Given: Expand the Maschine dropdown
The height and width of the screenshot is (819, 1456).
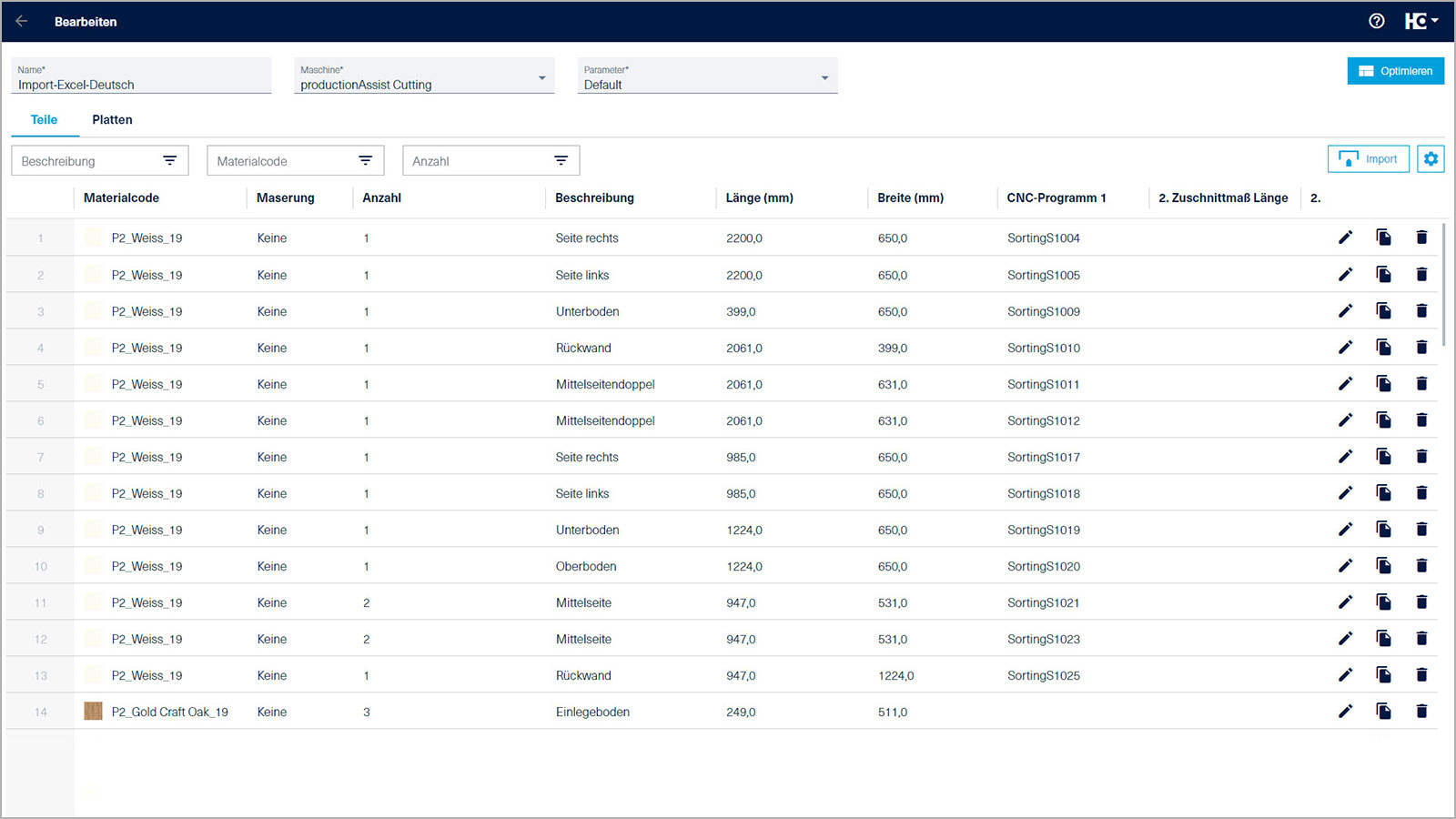Looking at the screenshot, I should click(541, 78).
